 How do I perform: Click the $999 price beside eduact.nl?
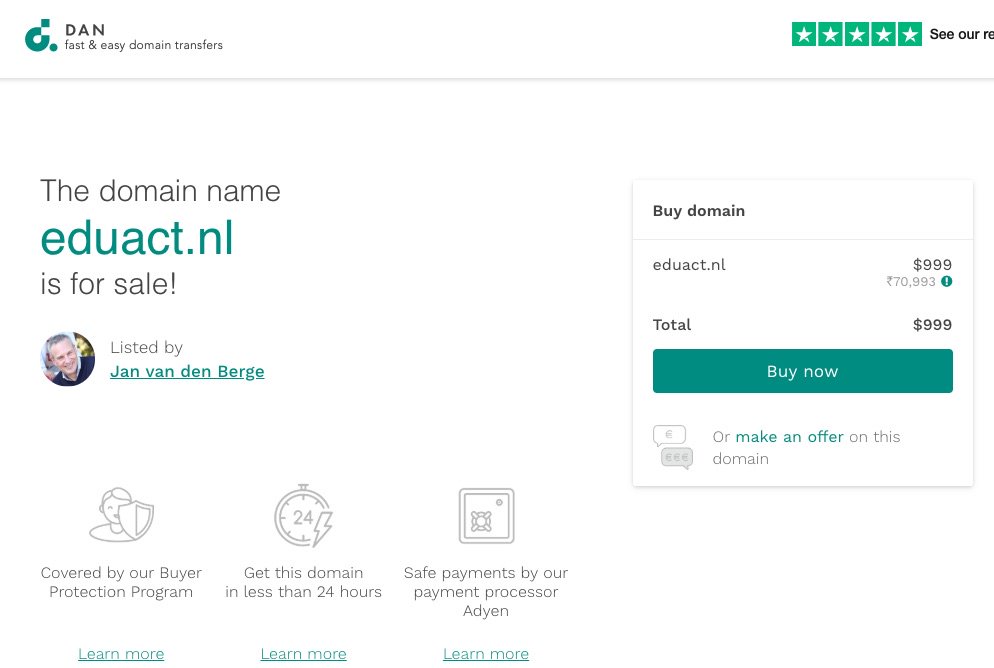click(x=932, y=264)
